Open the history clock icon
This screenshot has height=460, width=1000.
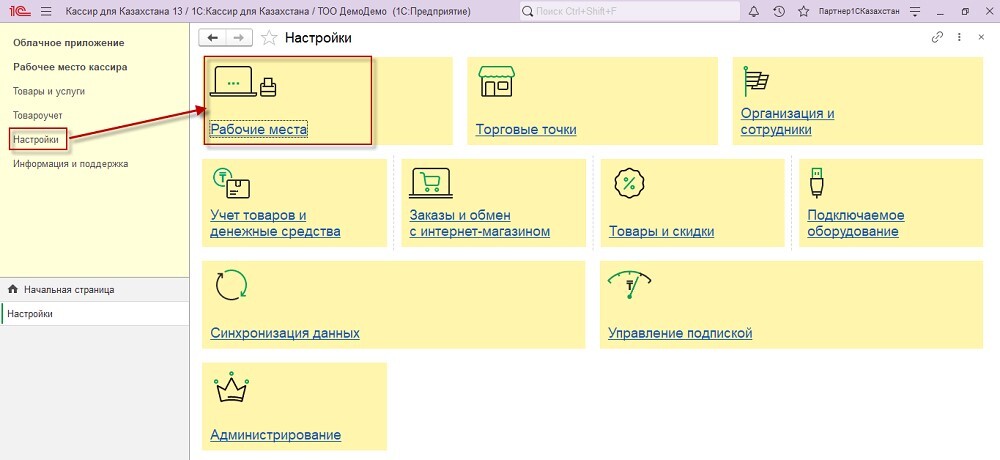779,11
